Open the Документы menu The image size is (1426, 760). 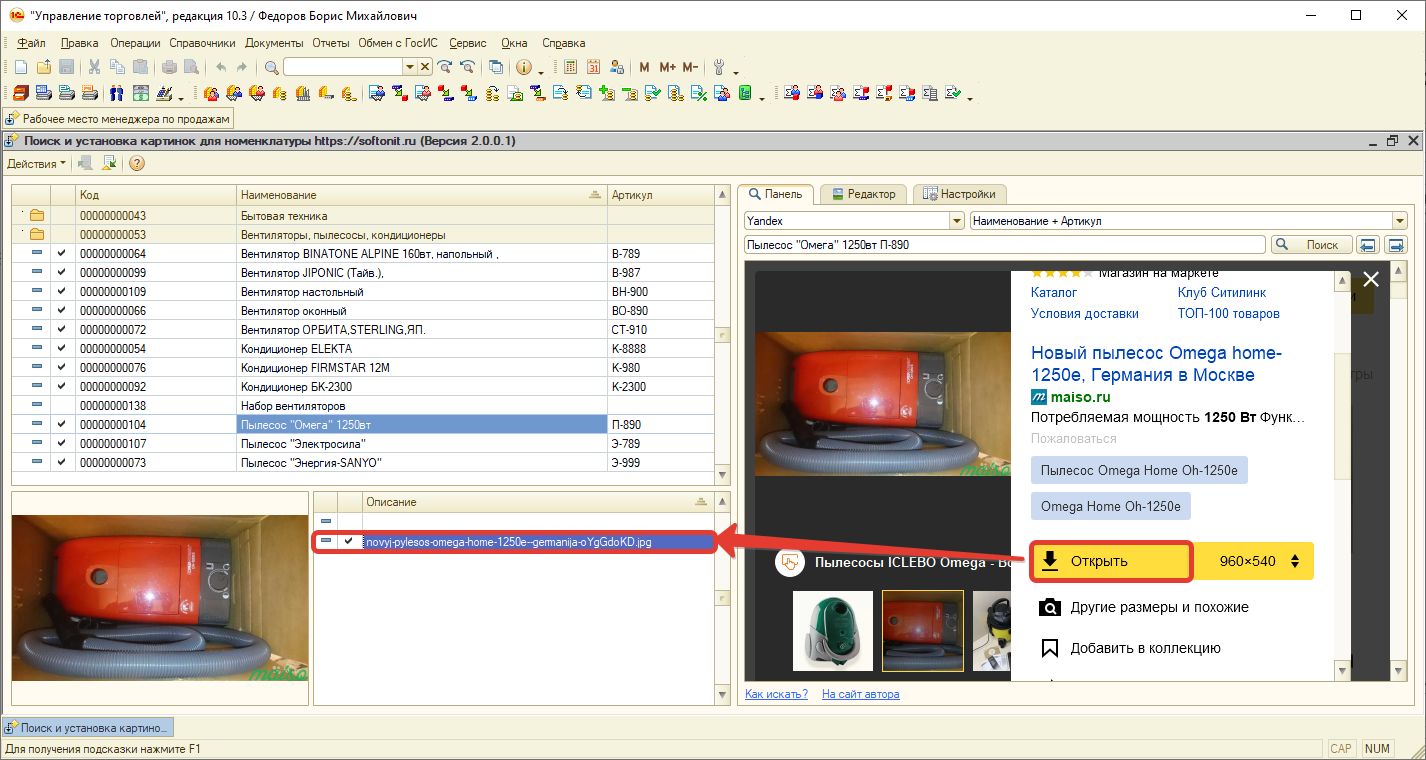(274, 43)
